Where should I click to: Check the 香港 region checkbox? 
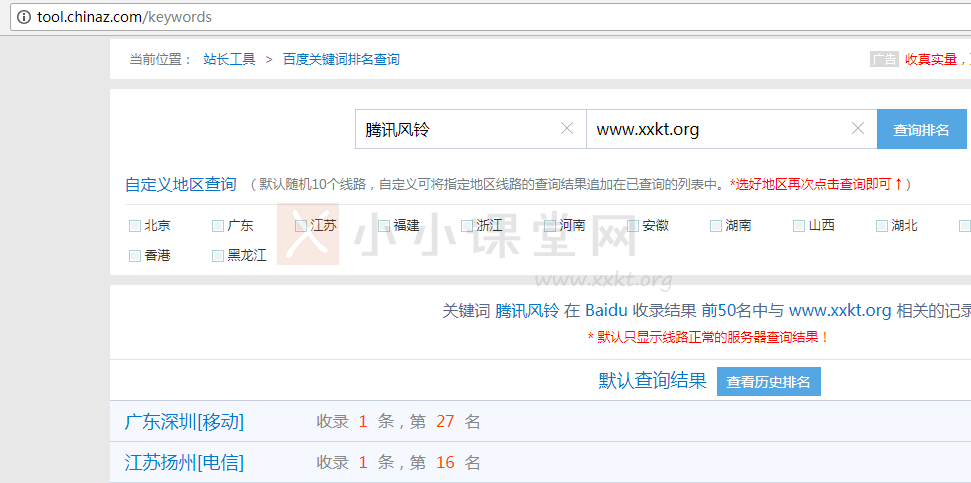point(134,256)
